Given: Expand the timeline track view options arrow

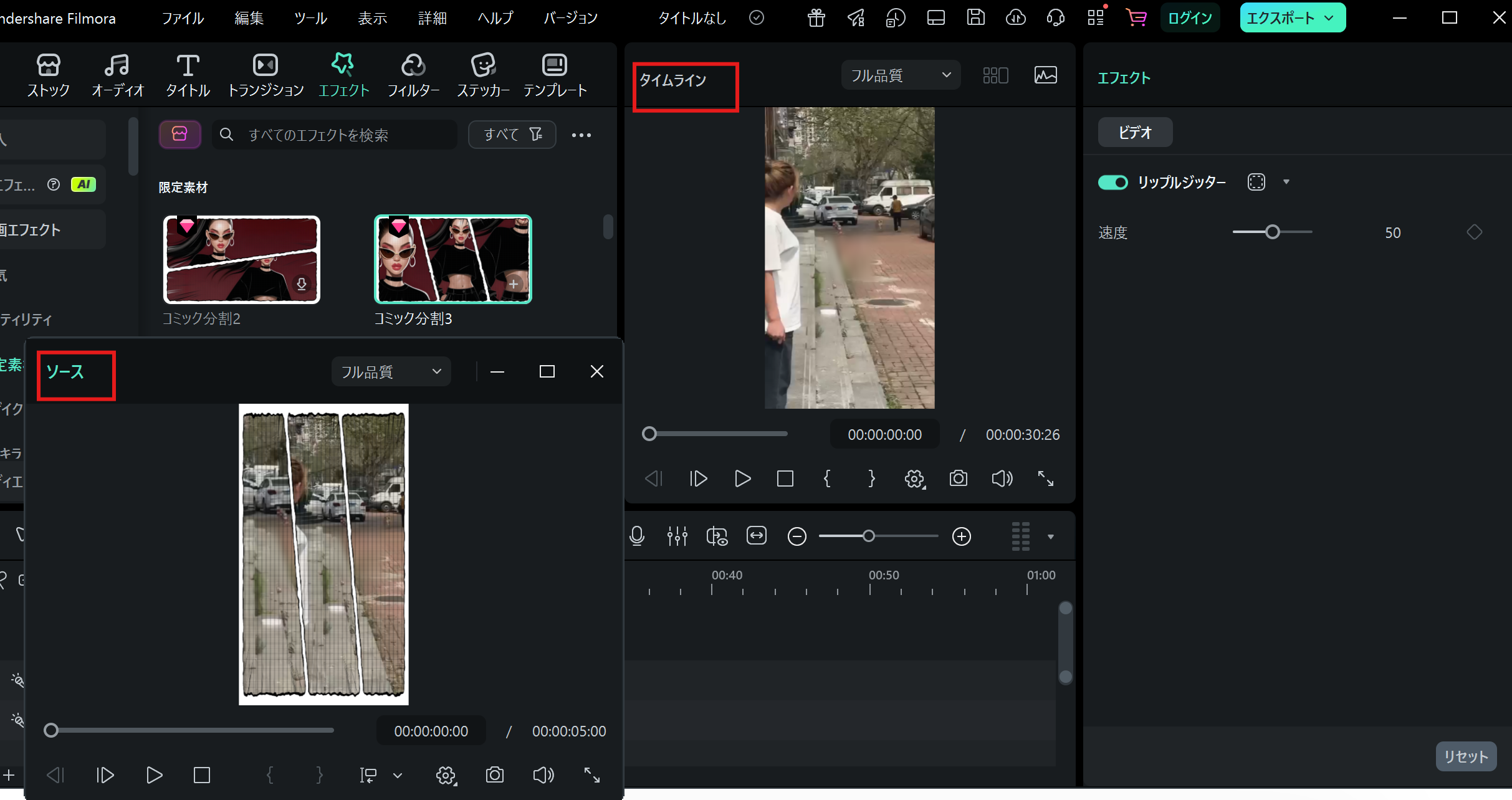Looking at the screenshot, I should click(x=1051, y=536).
